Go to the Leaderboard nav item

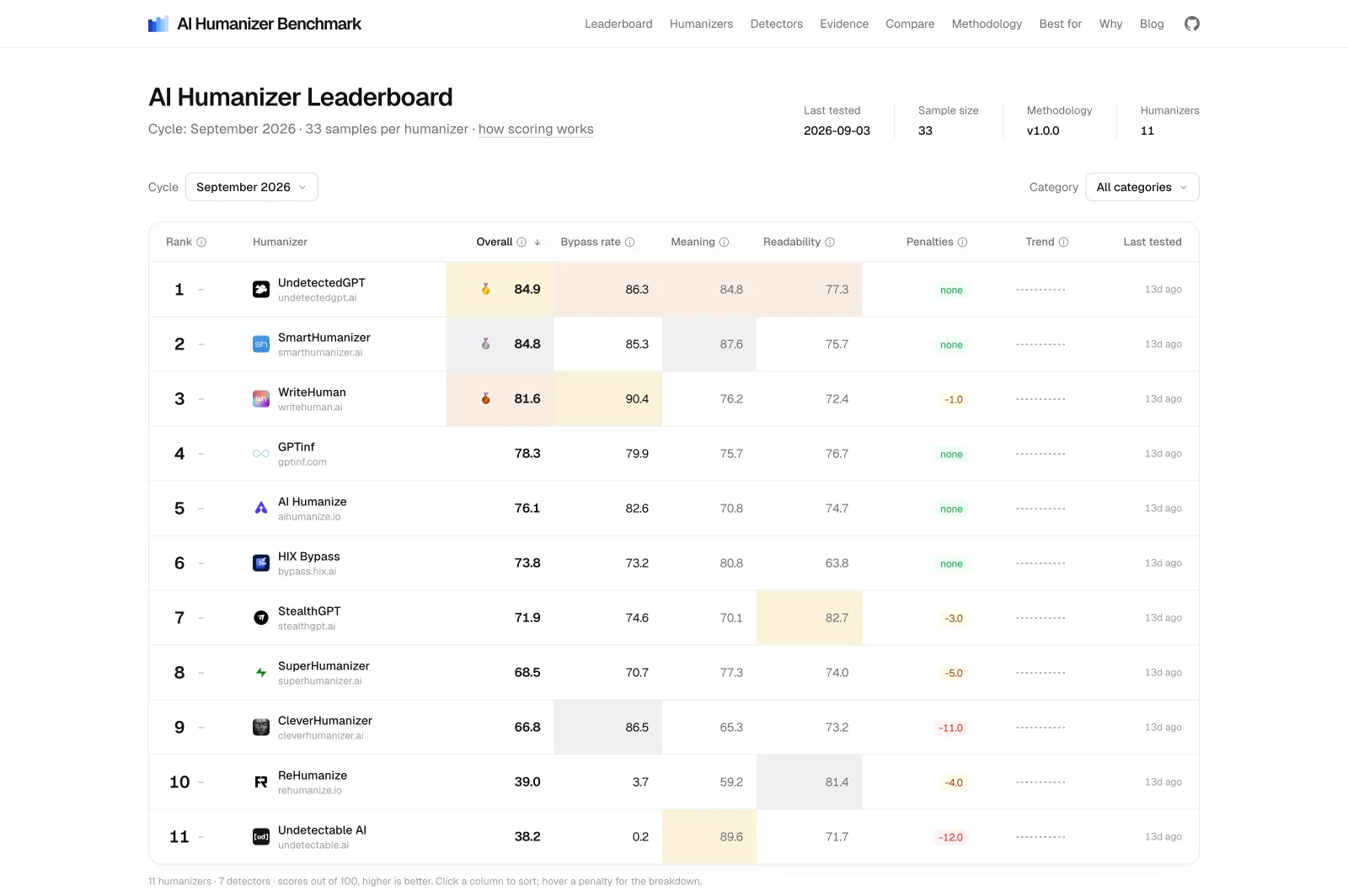click(618, 24)
